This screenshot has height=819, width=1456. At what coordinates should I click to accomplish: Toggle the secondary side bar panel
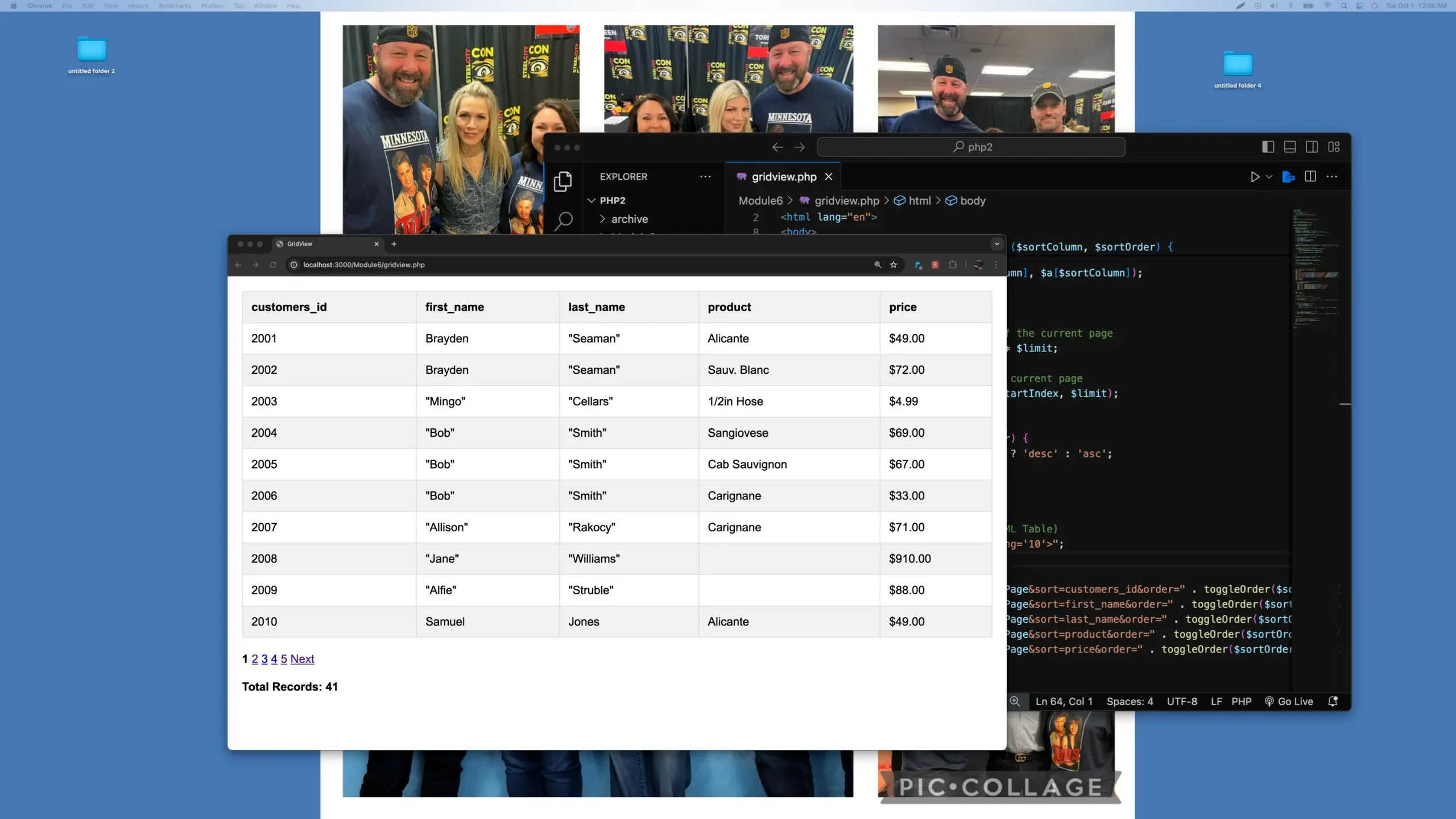(1312, 147)
